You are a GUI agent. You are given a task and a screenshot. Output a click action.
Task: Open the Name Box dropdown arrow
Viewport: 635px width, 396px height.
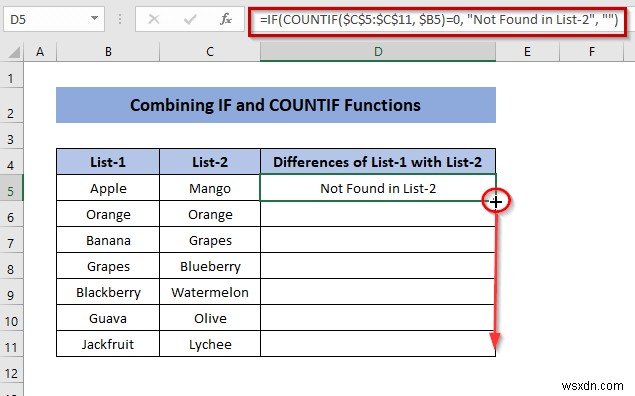pyautogui.click(x=94, y=18)
